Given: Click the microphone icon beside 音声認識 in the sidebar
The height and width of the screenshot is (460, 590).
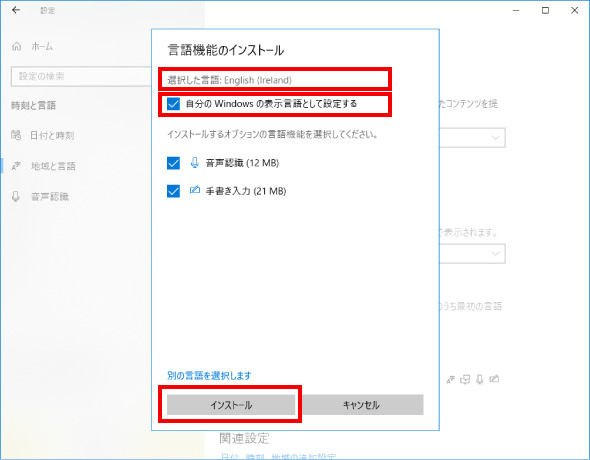Looking at the screenshot, I should [16, 196].
